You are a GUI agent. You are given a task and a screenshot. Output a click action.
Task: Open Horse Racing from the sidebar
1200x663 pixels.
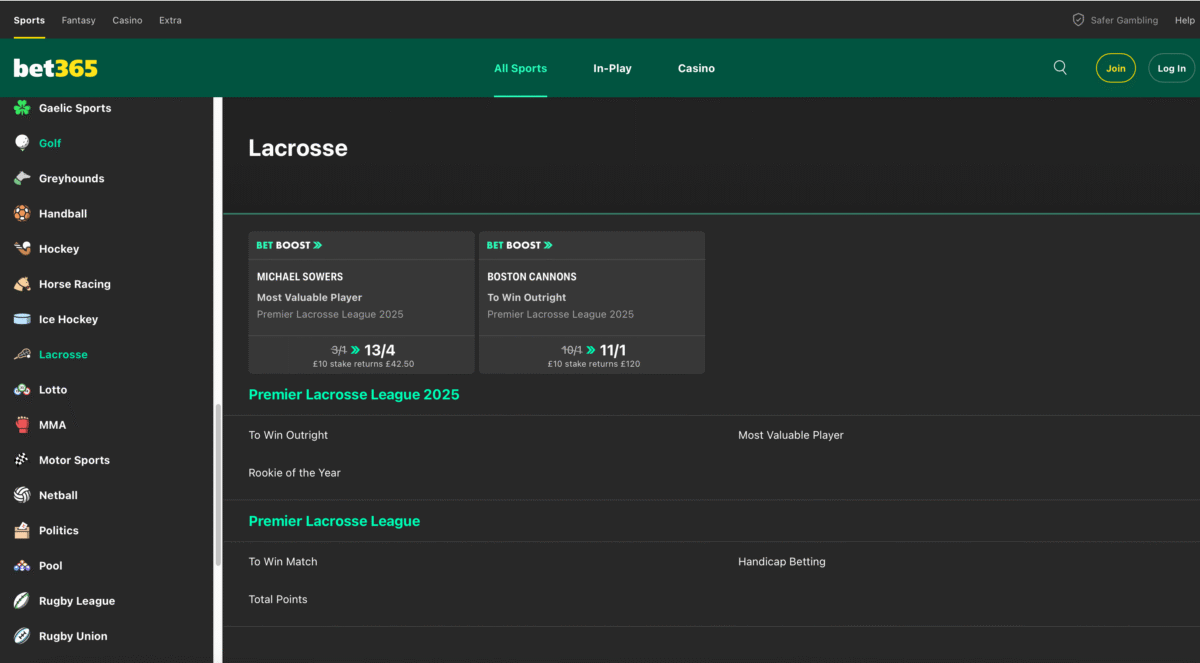pyautogui.click(x=75, y=284)
